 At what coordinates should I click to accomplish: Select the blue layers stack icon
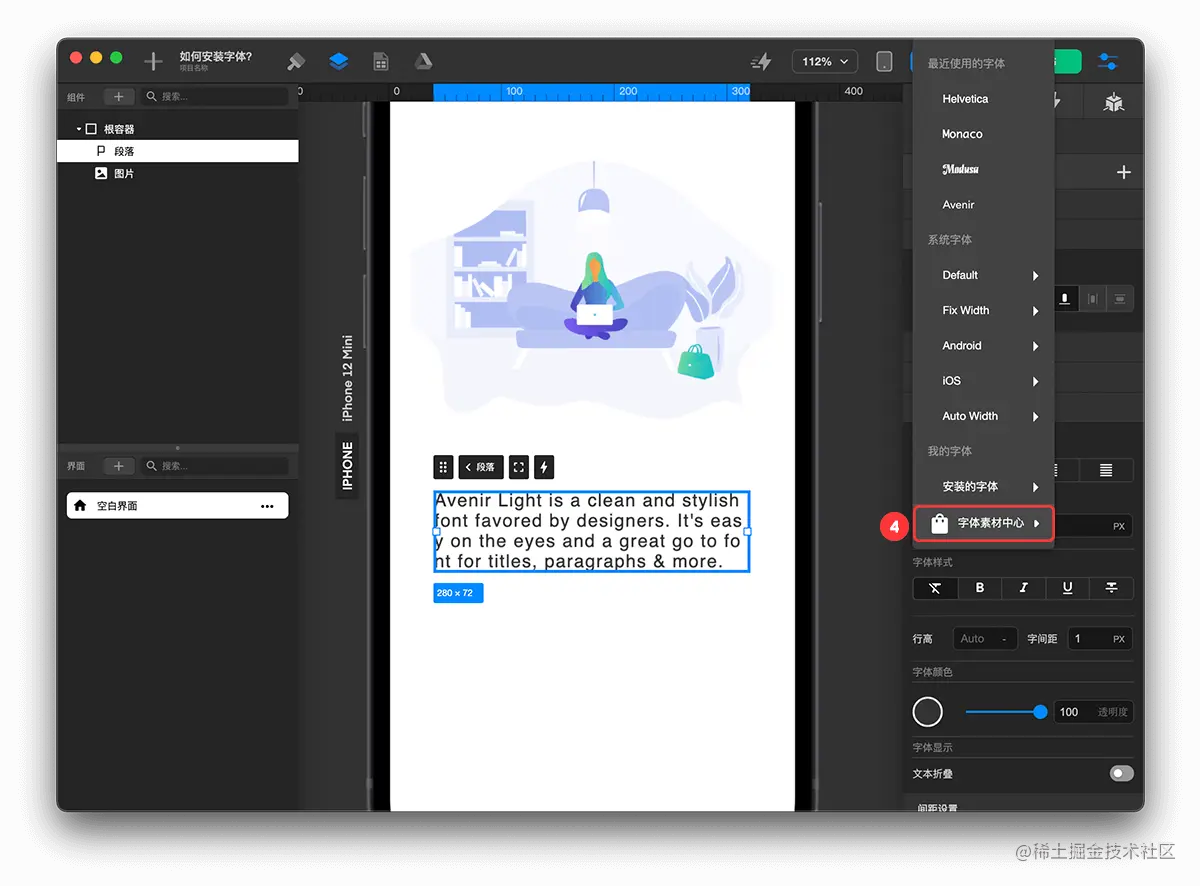tap(338, 61)
